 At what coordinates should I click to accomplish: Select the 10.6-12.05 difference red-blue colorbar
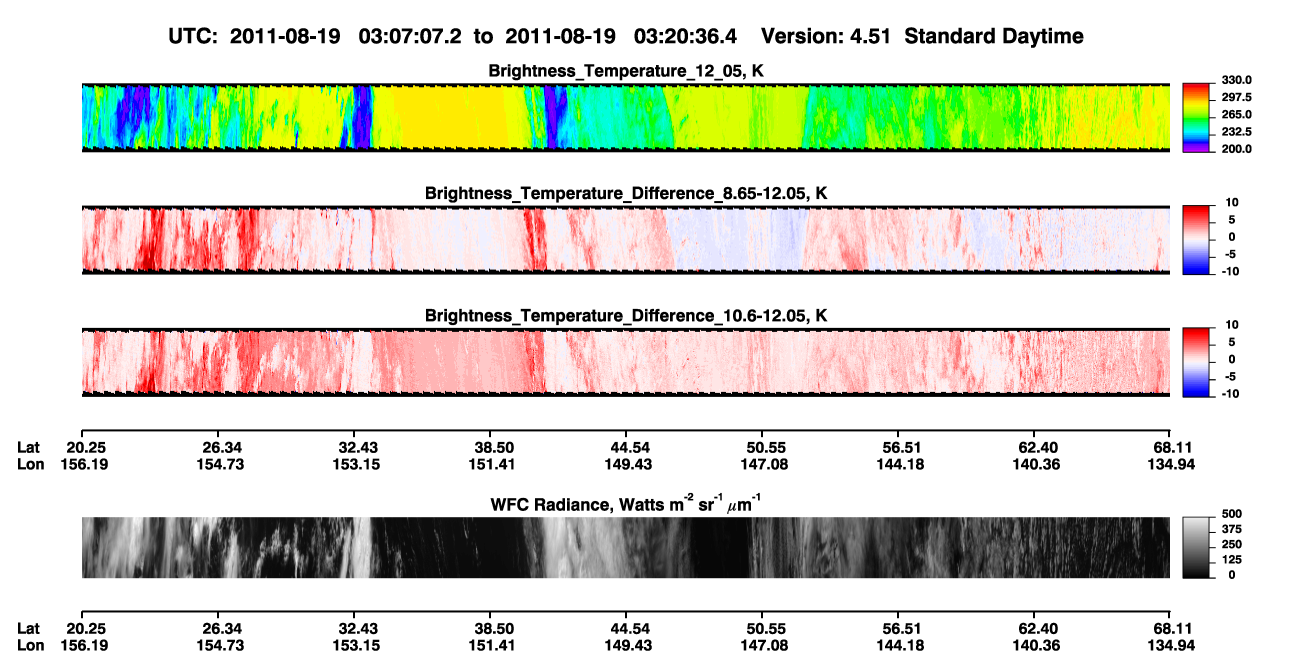point(1197,362)
